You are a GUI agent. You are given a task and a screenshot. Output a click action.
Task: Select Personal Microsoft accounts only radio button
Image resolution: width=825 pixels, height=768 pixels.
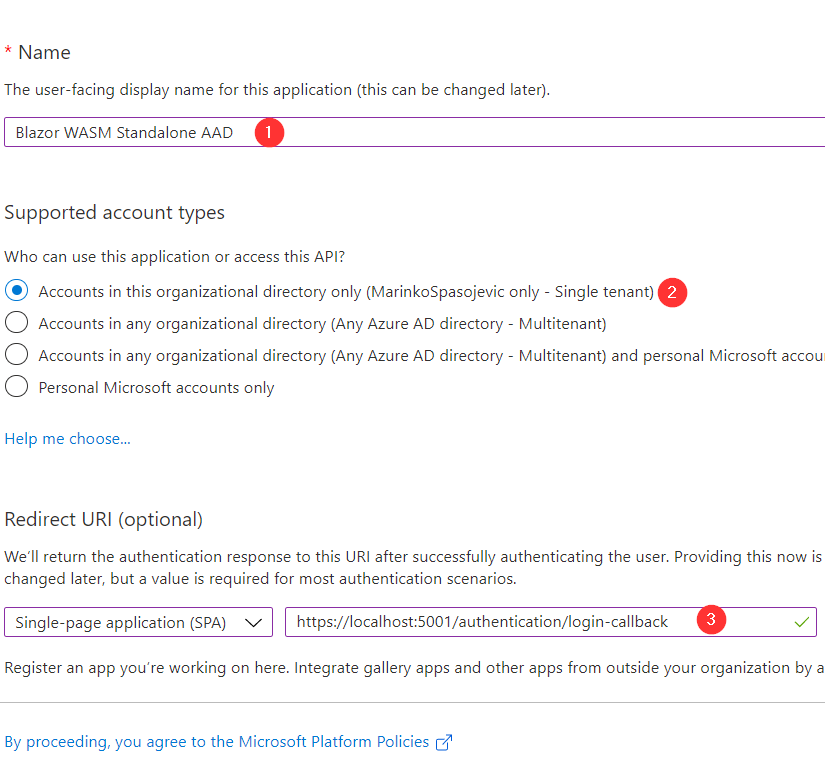click(17, 387)
